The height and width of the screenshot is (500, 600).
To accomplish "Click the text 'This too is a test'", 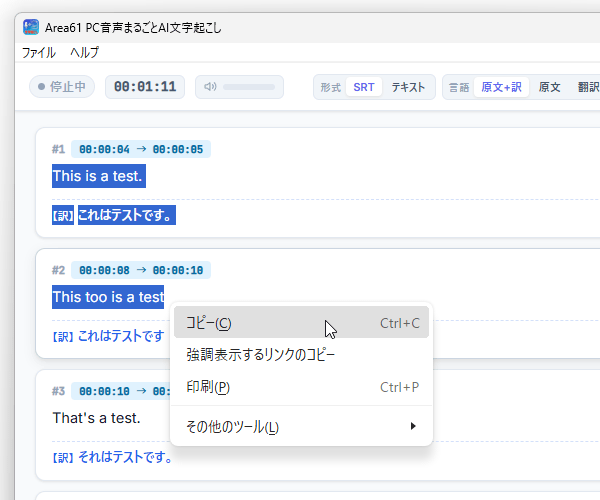I will coord(108,297).
